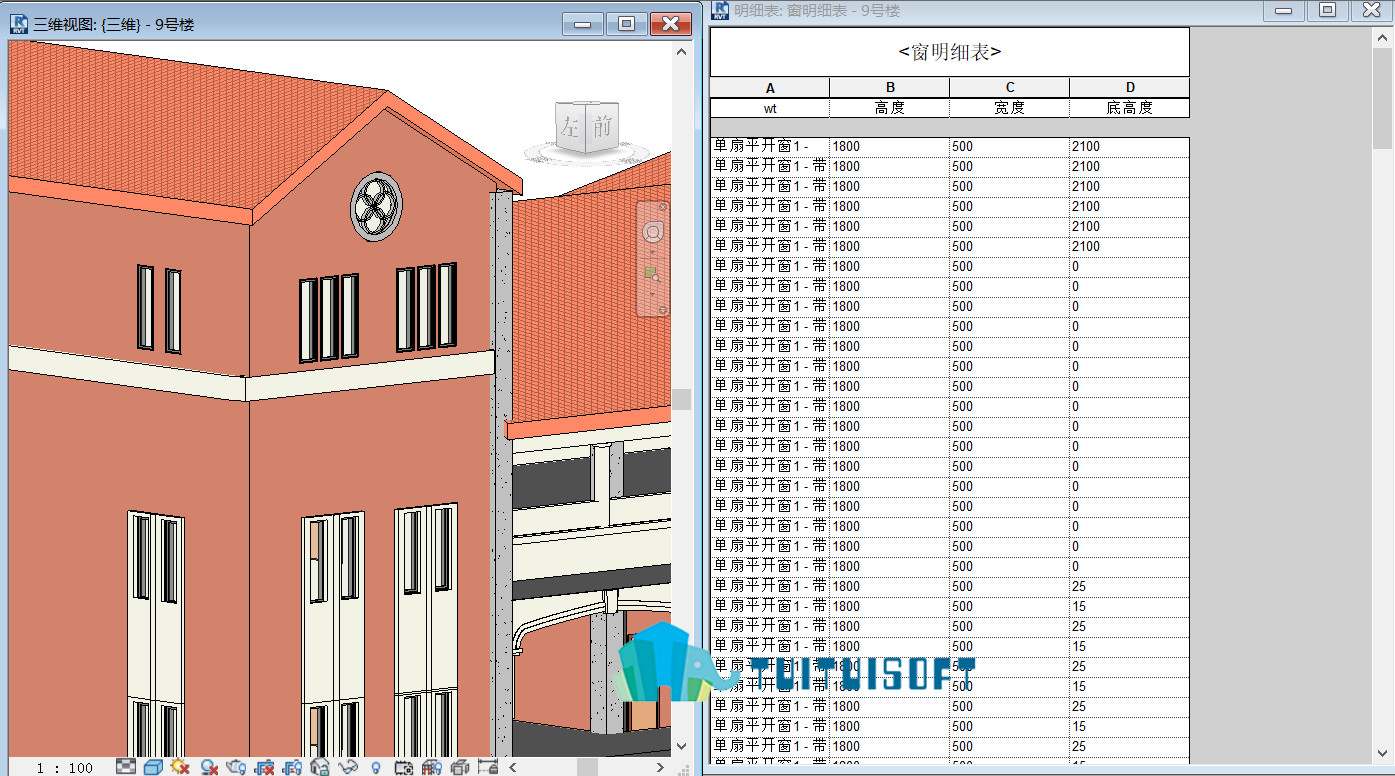Toggle Reveal Hidden Elements lightbulb

click(x=375, y=768)
